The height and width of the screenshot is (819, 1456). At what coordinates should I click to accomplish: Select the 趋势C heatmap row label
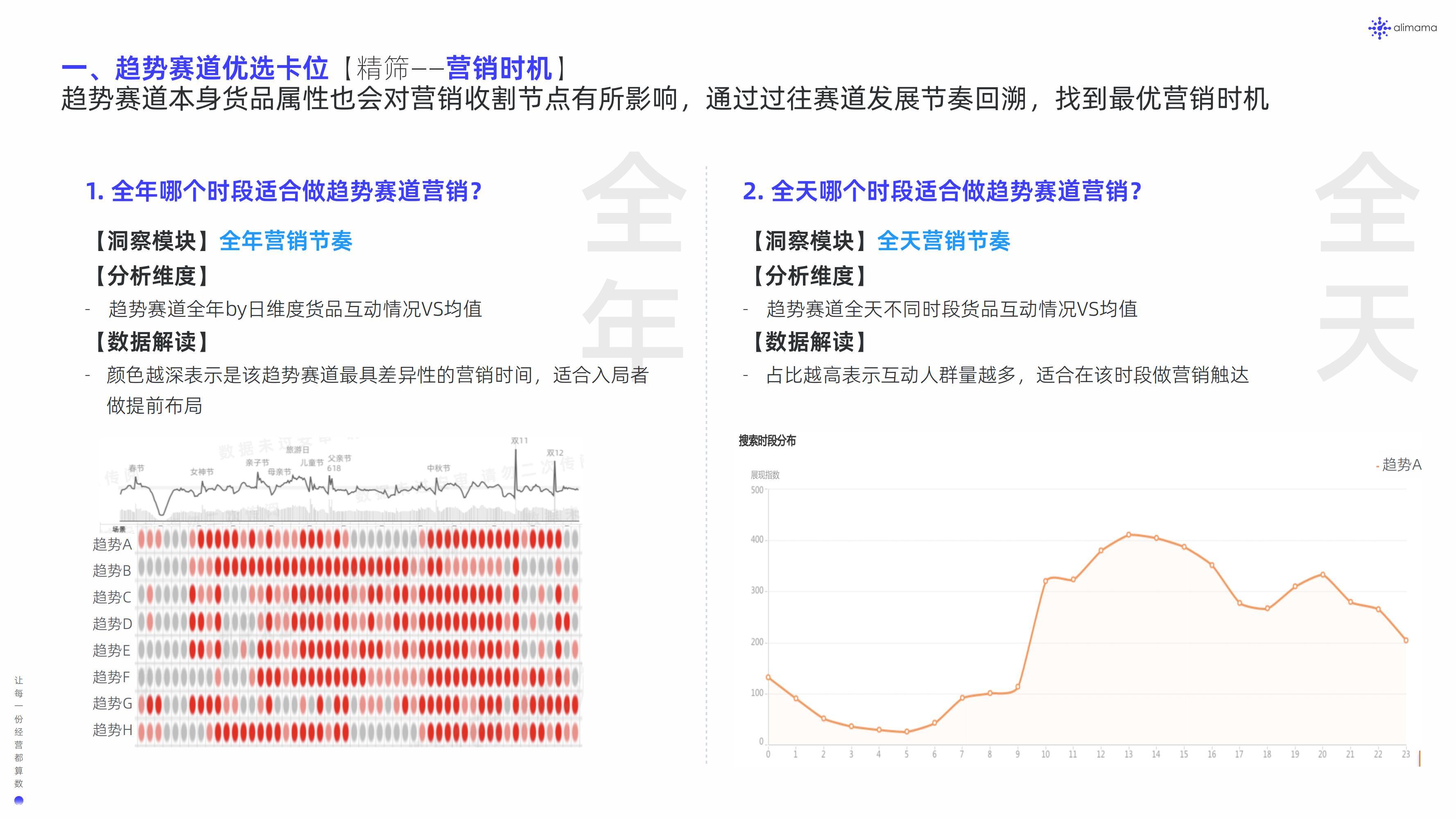tap(112, 597)
